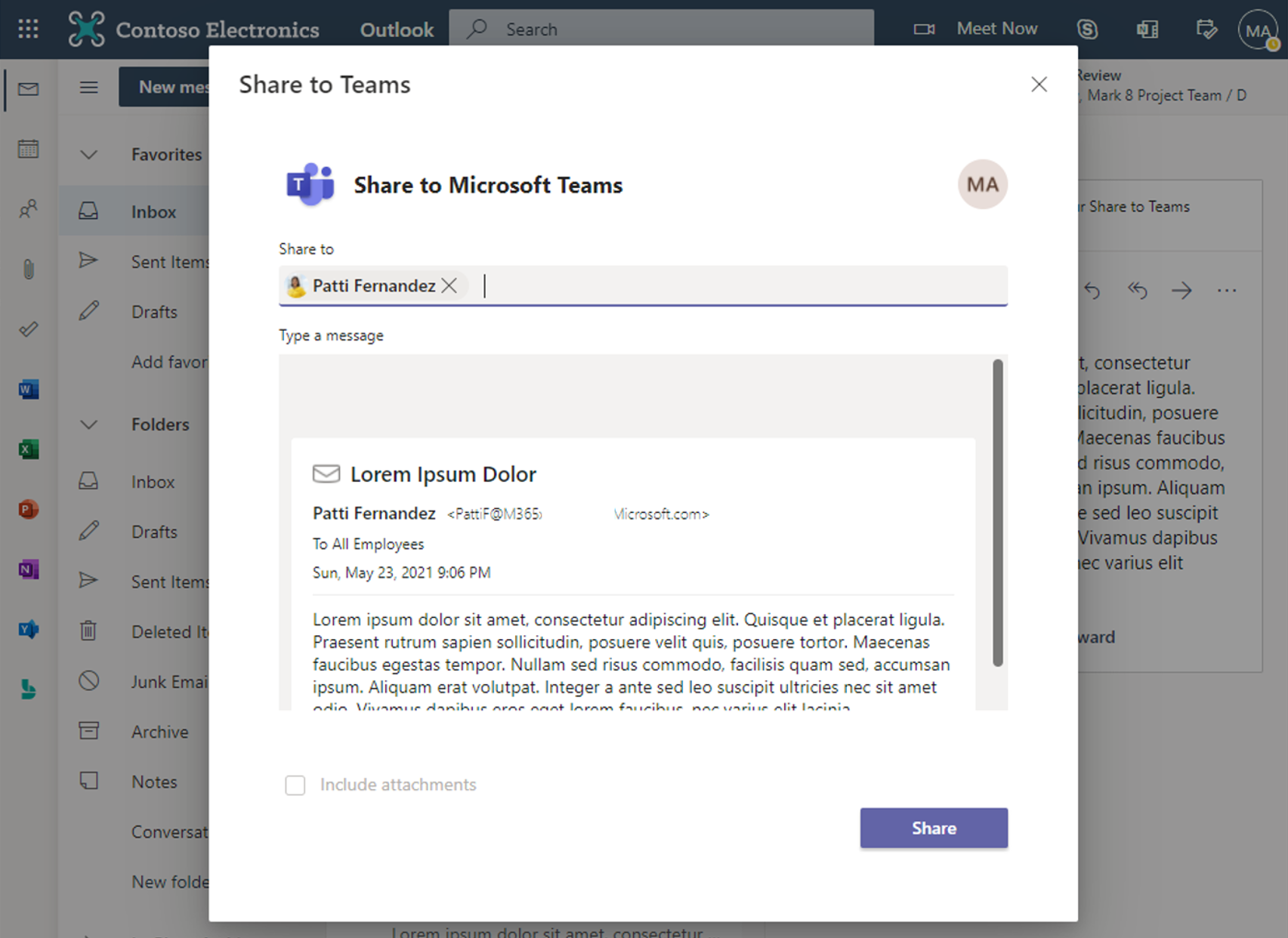This screenshot has width=1288, height=938.
Task: Open the People view icon
Action: [x=28, y=209]
